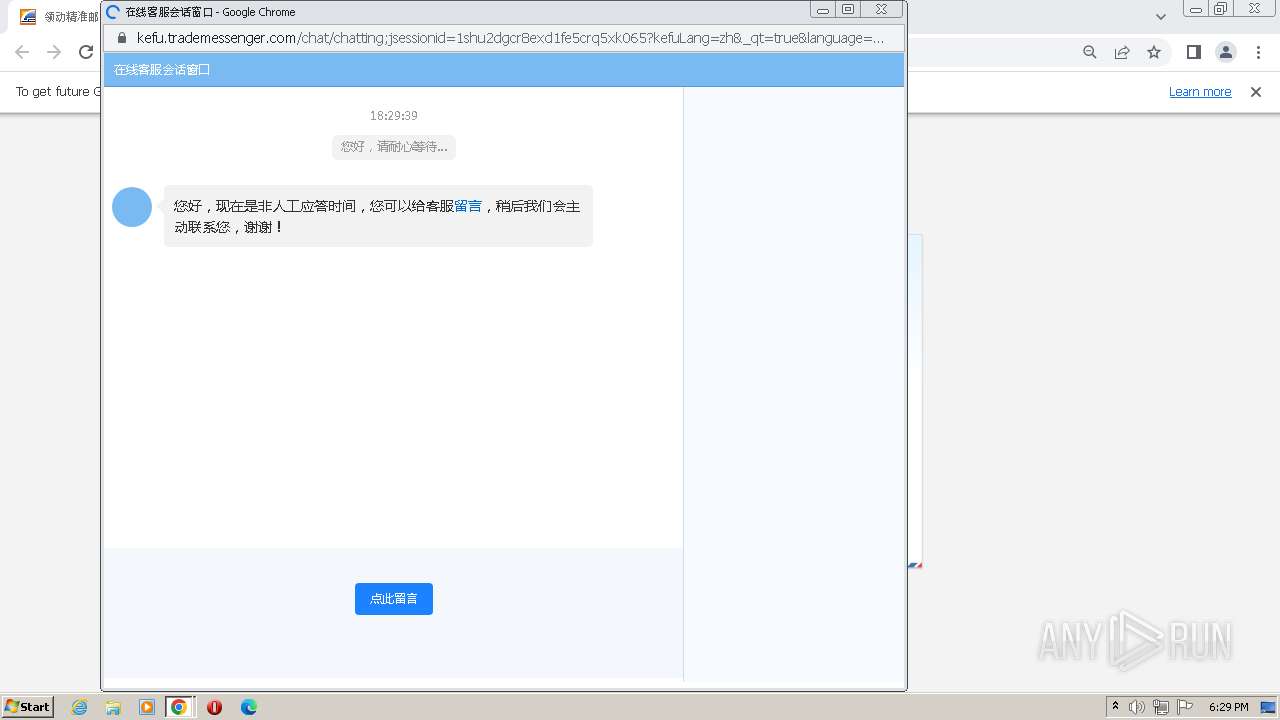Open the Windows Start menu
This screenshot has width=1280, height=720.
(x=27, y=706)
